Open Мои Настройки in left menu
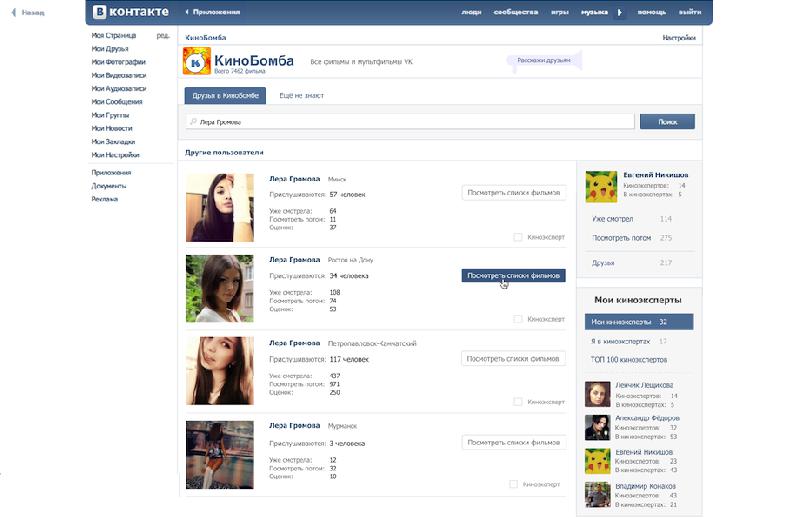 click(x=115, y=155)
